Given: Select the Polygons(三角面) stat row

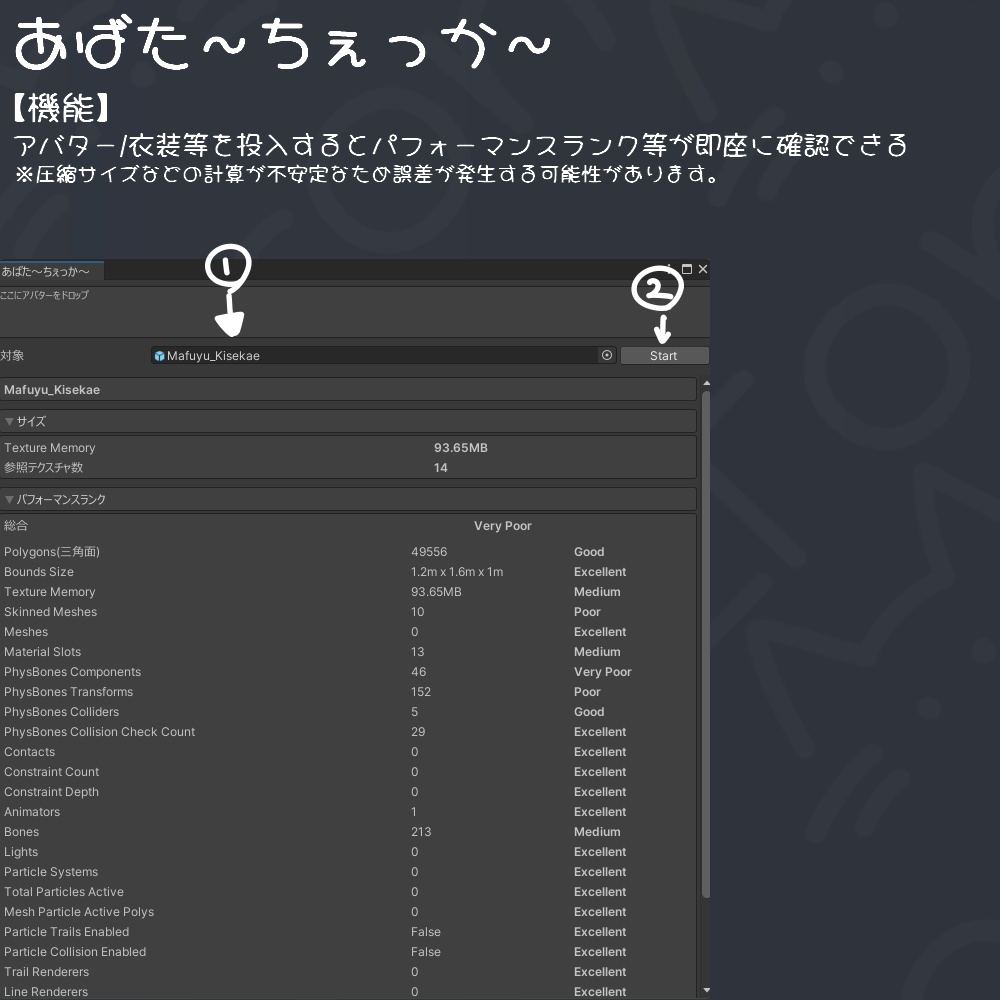Looking at the screenshot, I should pos(52,551).
